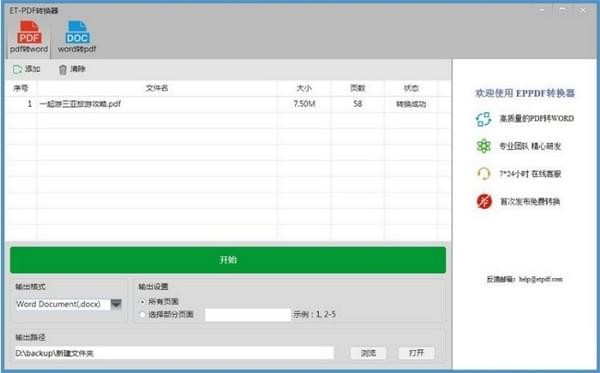Click the page range input field
The width and height of the screenshot is (600, 373).
coord(248,315)
